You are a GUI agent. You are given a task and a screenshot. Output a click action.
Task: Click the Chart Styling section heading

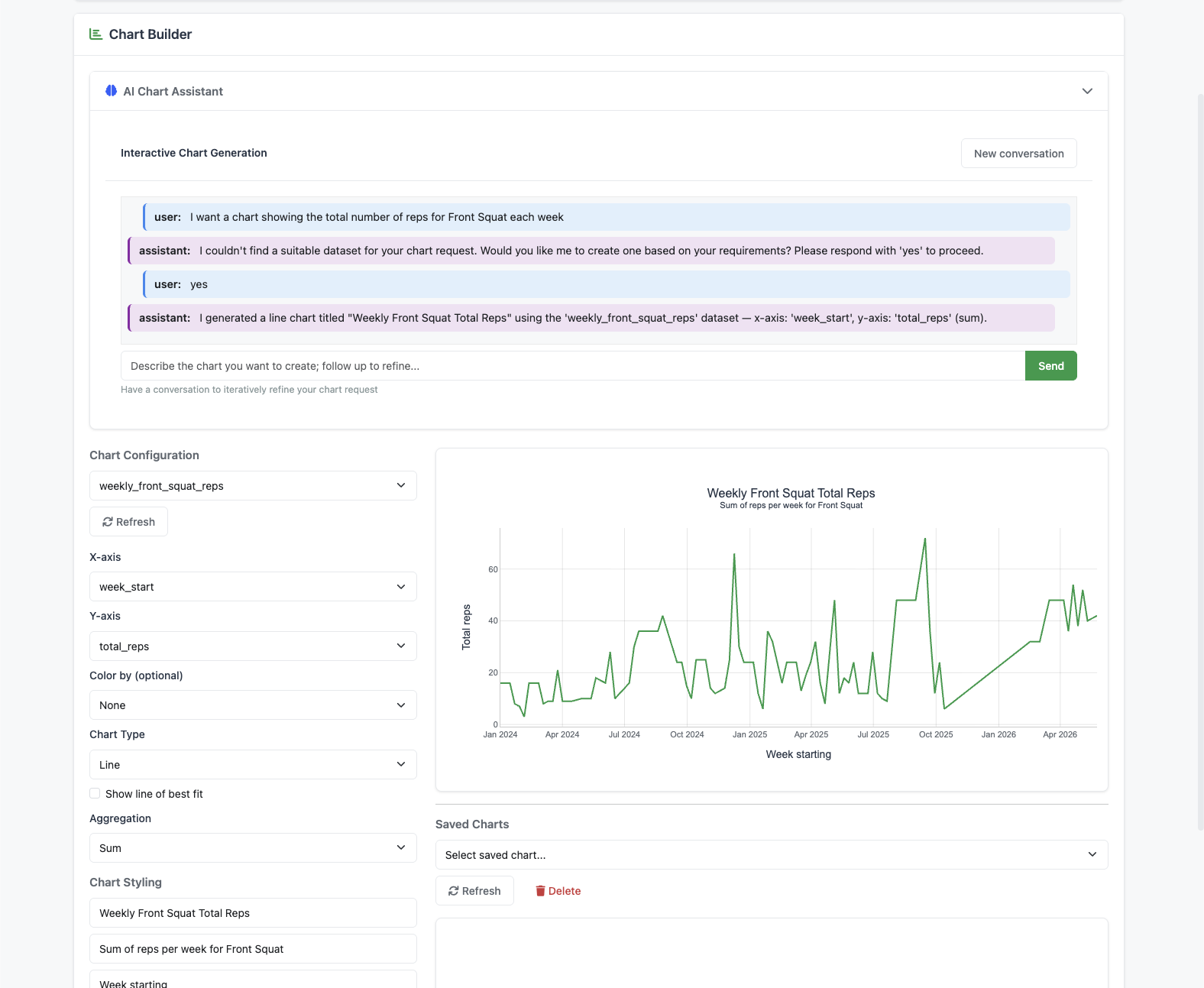pos(125,883)
